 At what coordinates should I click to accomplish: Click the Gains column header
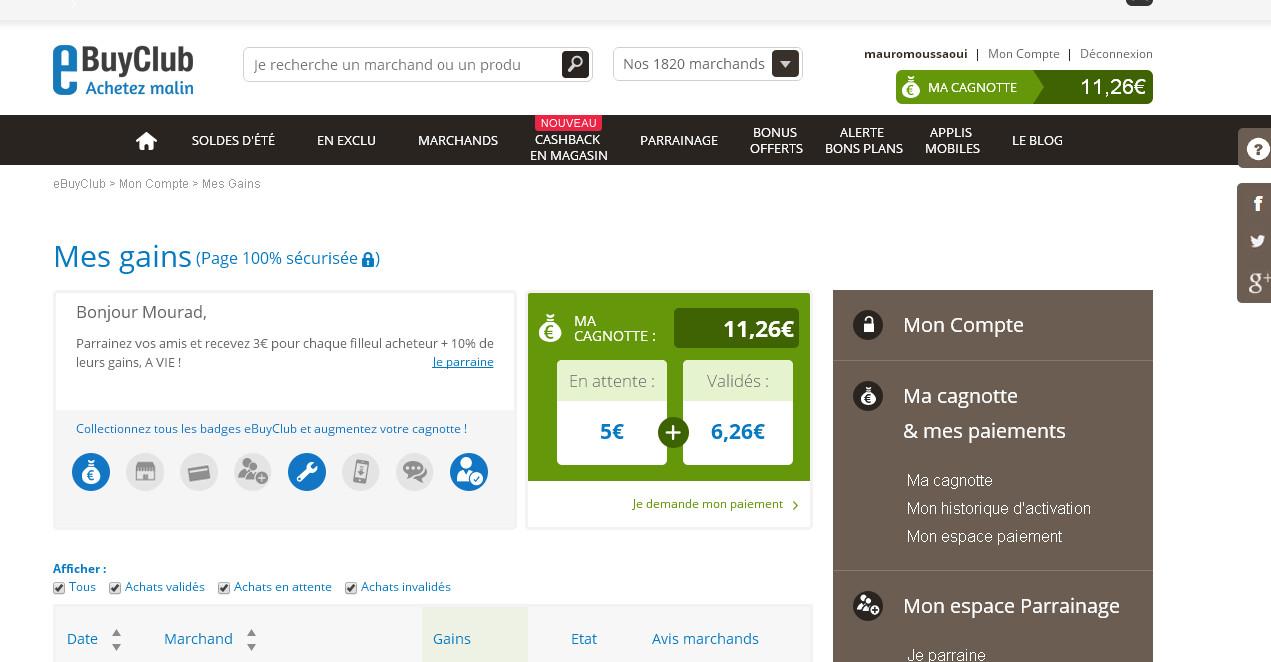tap(452, 639)
